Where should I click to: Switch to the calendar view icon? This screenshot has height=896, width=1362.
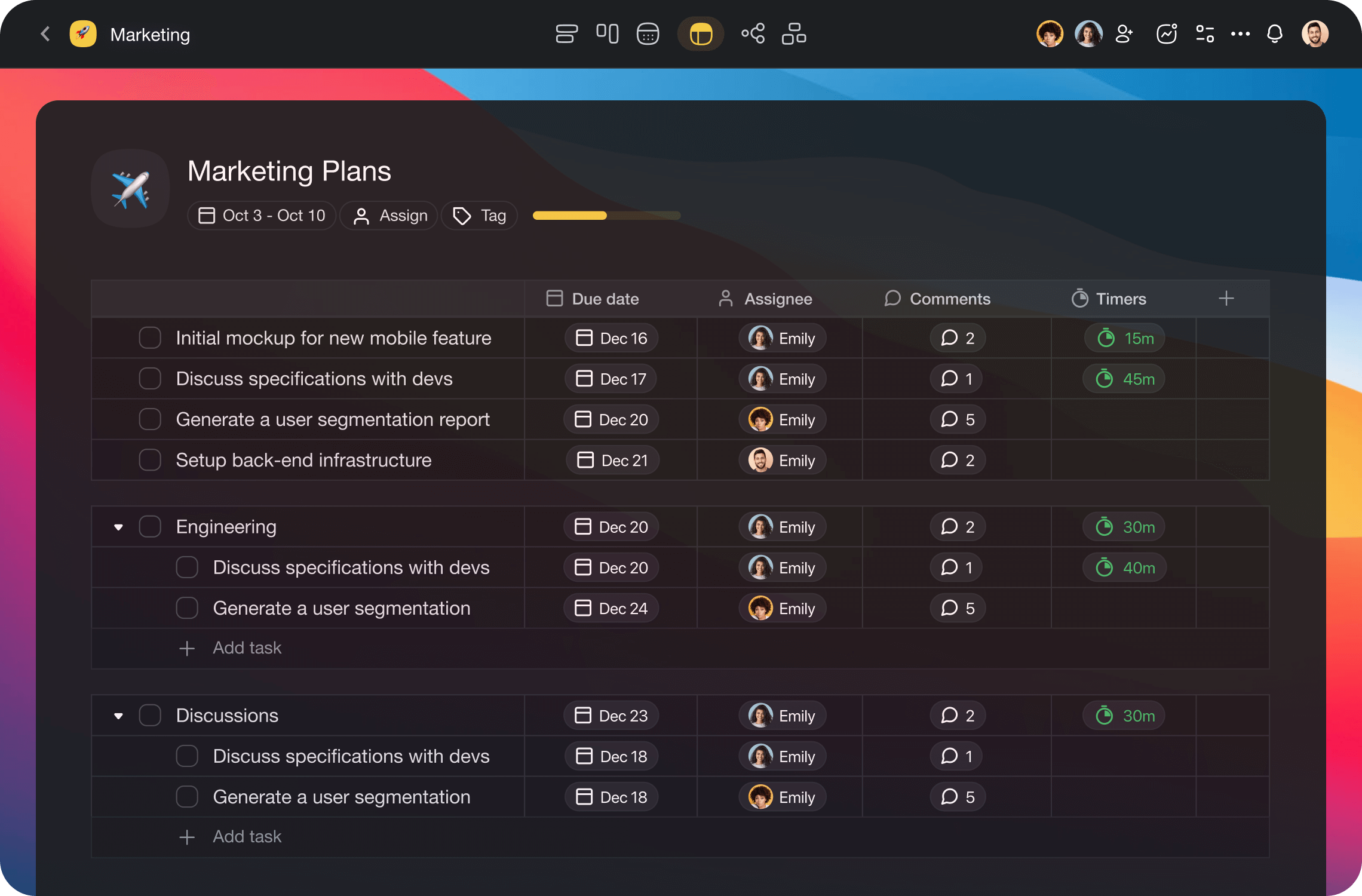tap(648, 34)
